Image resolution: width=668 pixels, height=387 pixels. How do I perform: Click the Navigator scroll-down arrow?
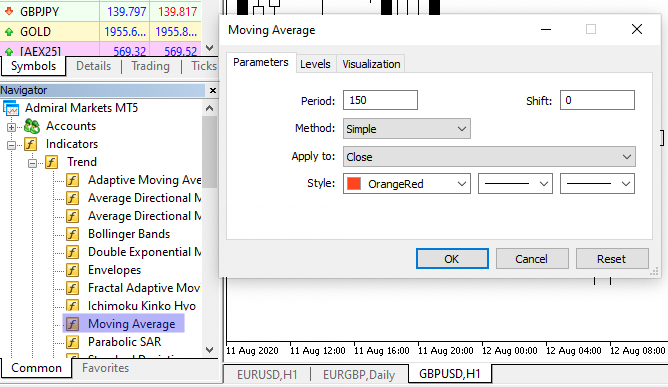[x=210, y=350]
